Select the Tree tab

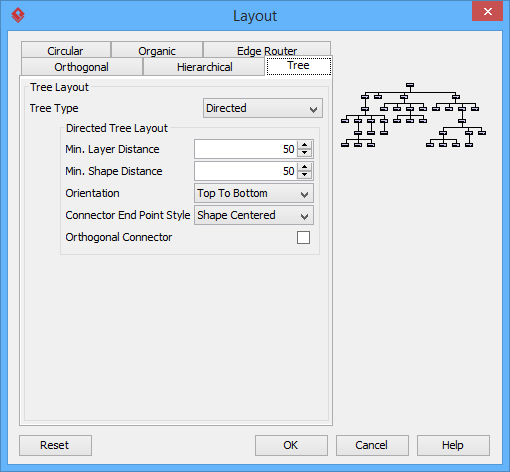click(299, 66)
